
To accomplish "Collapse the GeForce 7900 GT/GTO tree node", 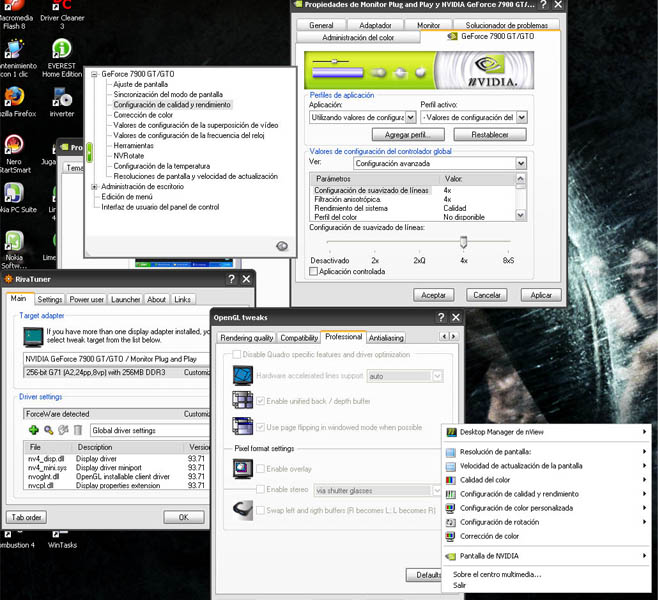I will coord(94,74).
